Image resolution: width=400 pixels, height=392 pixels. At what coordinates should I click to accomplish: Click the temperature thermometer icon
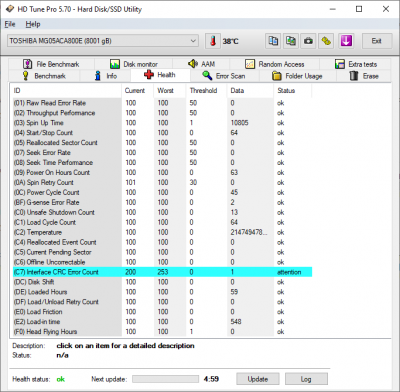point(213,41)
